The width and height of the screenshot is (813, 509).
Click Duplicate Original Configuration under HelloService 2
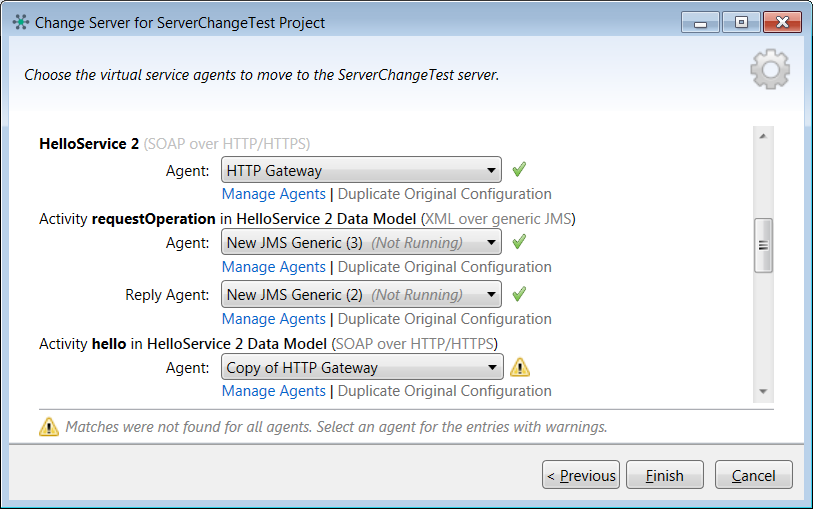[x=444, y=194]
